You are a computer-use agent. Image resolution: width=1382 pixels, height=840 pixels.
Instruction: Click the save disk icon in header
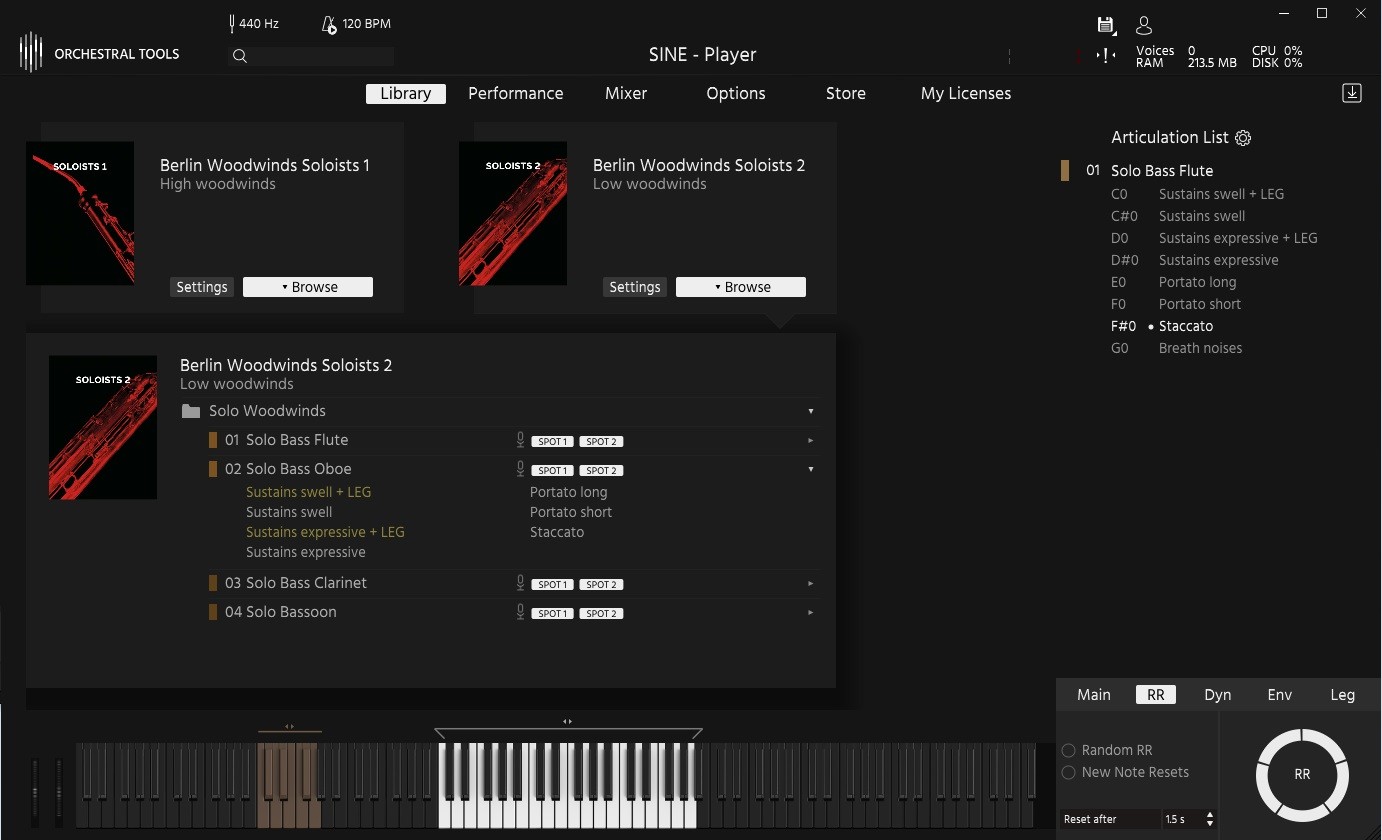[x=1105, y=26]
